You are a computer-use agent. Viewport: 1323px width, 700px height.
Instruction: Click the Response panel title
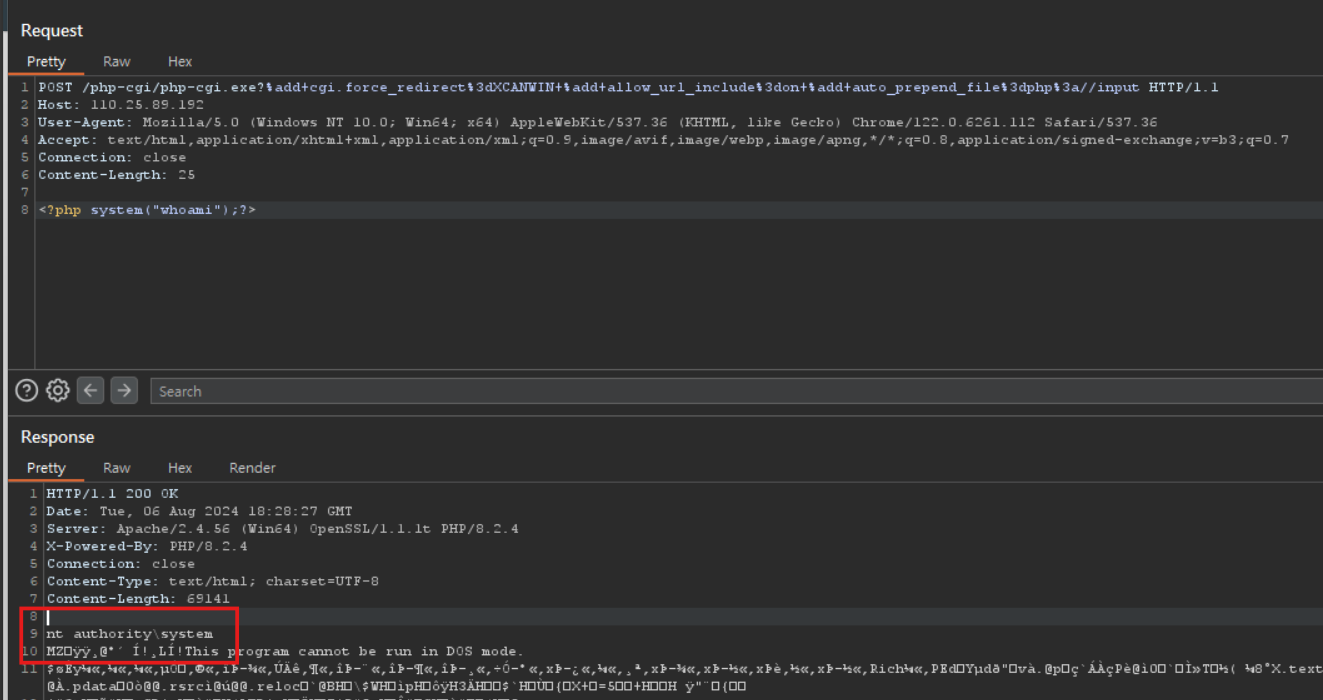coord(57,437)
